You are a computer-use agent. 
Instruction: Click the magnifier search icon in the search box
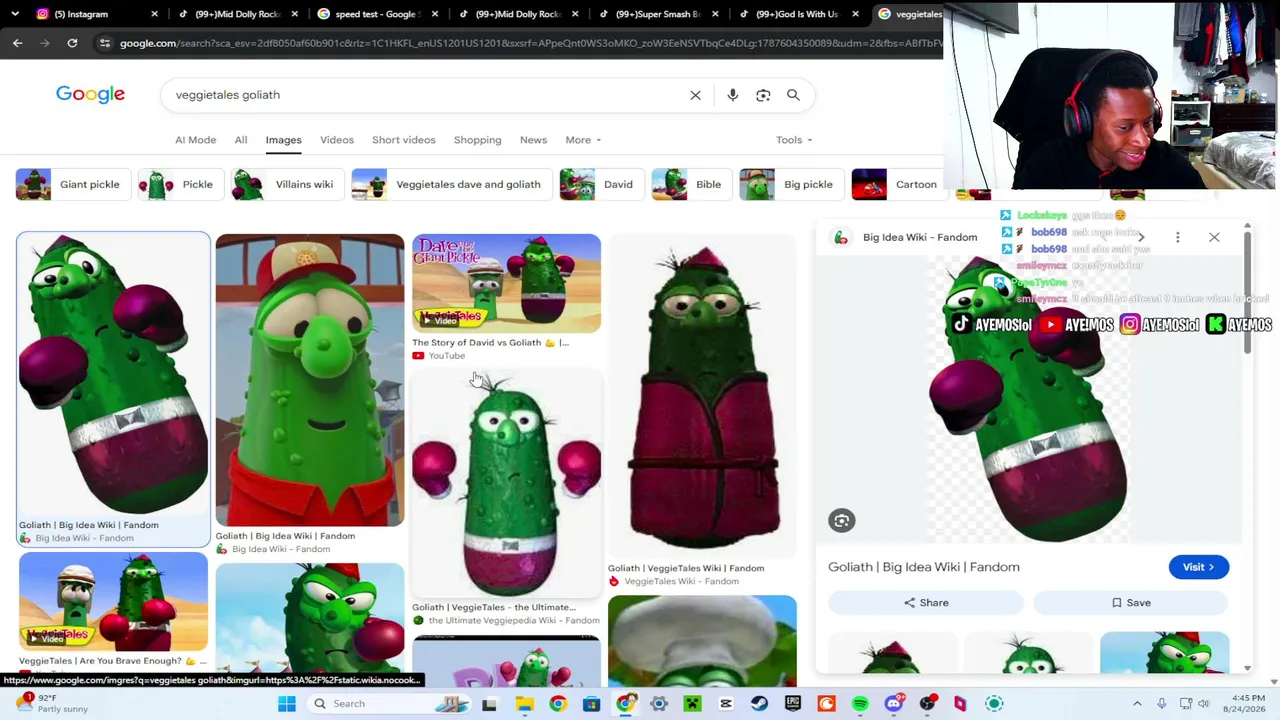click(x=793, y=95)
